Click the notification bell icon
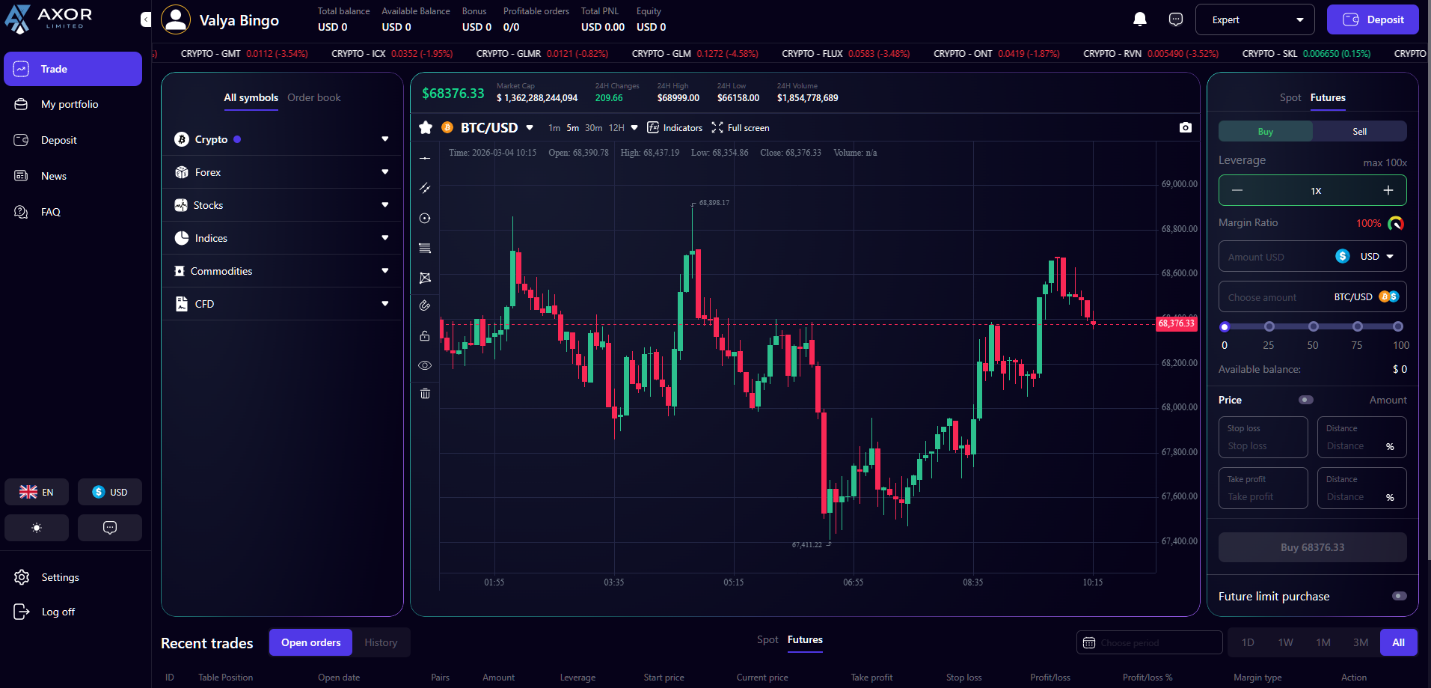The height and width of the screenshot is (688, 1431). [1139, 19]
